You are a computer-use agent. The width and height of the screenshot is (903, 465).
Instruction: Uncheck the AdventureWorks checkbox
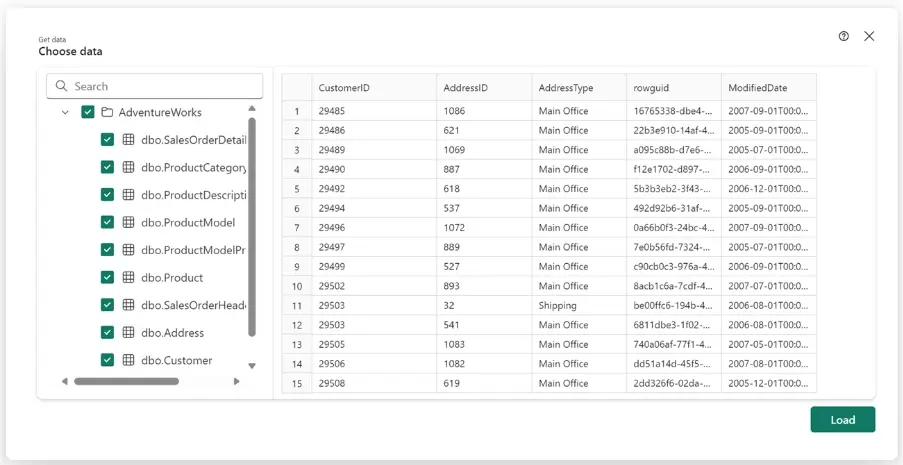tap(88, 112)
